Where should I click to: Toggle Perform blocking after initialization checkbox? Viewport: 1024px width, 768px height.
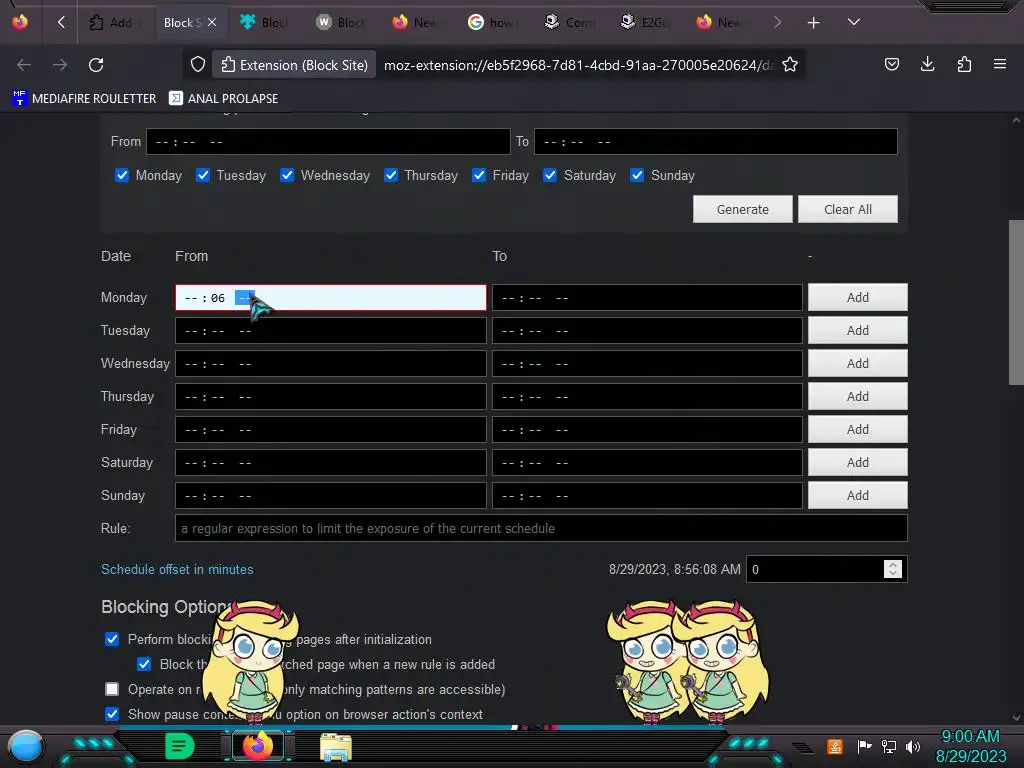point(112,639)
